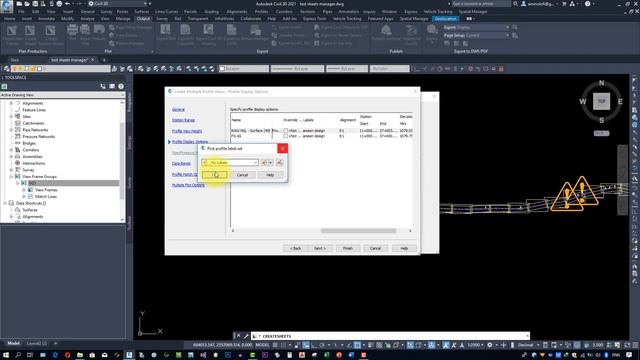Click the Undo arrow in quick access toolbar
Viewport: 640px width, 360px height.
(x=68, y=4)
